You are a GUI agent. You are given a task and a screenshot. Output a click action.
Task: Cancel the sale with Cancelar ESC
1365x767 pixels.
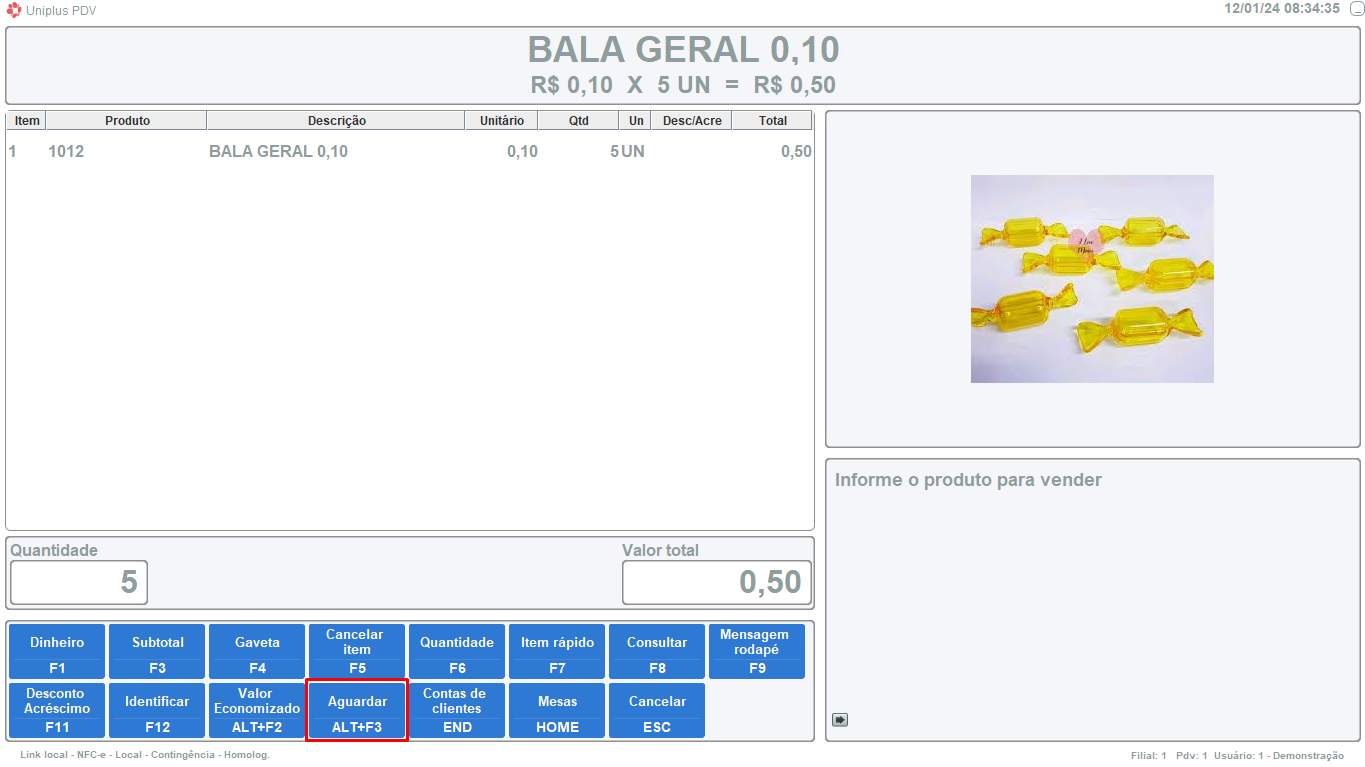pyautogui.click(x=657, y=711)
